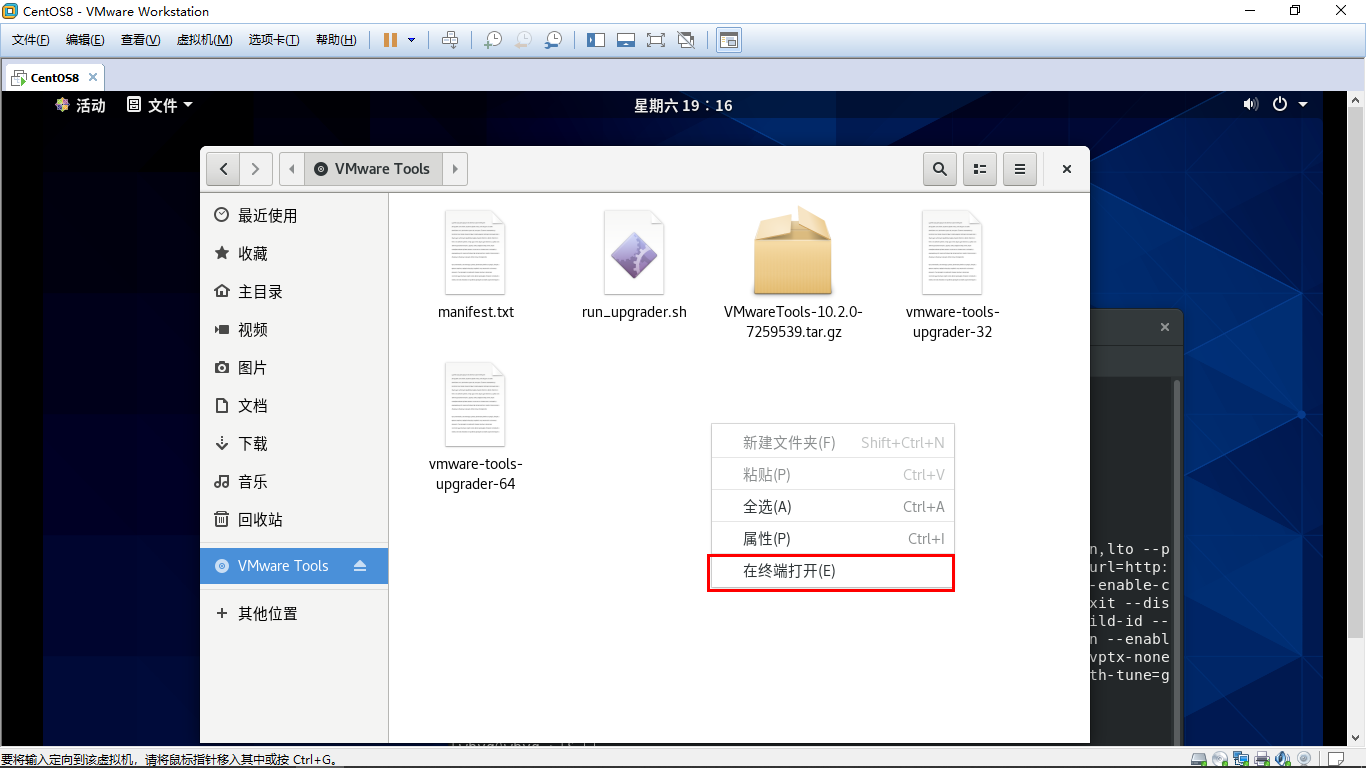The image size is (1366, 768).
Task: Open 音乐 folder in the sidebar
Action: tap(294, 481)
